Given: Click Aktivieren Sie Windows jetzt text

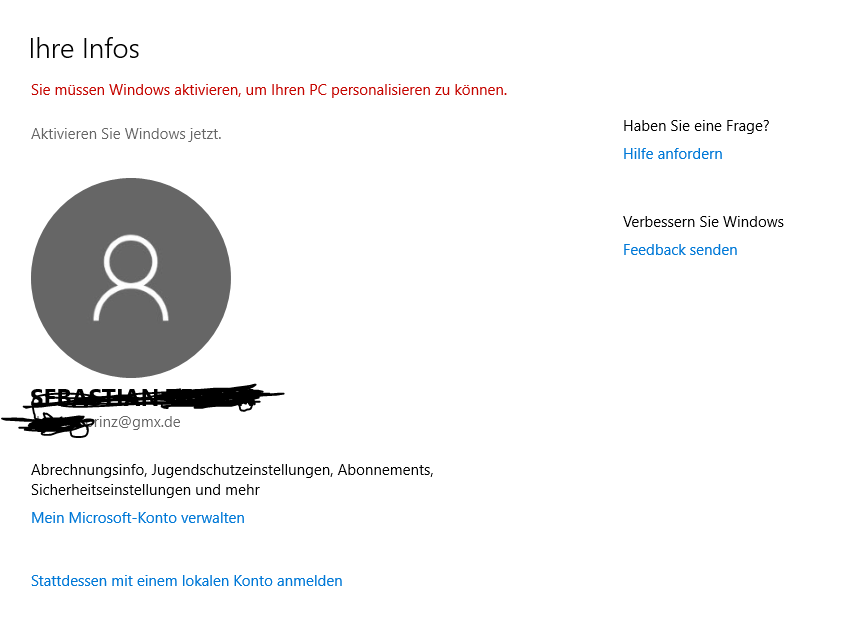Looking at the screenshot, I should pyautogui.click(x=126, y=134).
